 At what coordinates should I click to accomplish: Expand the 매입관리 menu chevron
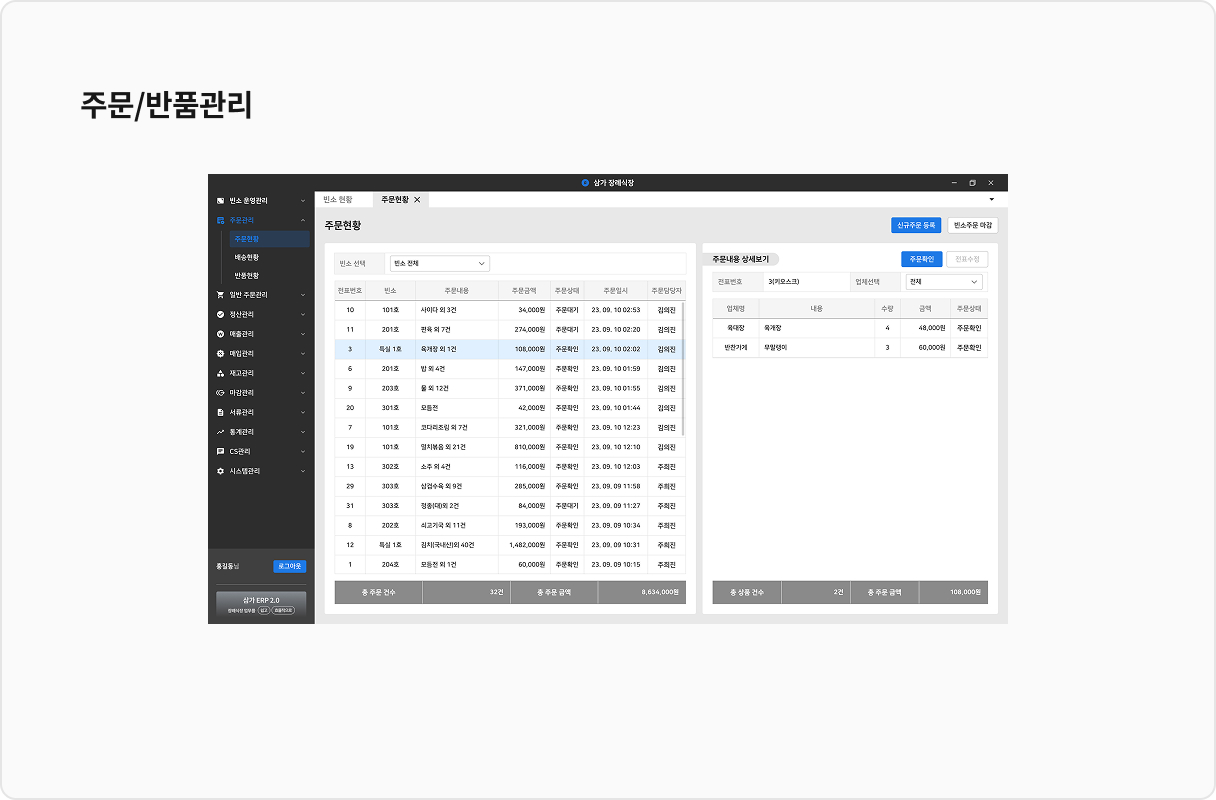coord(303,354)
